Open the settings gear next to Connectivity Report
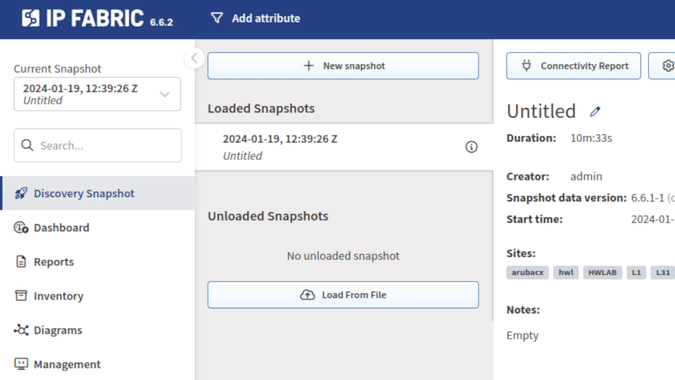Viewport: 675px width, 380px height. click(668, 66)
